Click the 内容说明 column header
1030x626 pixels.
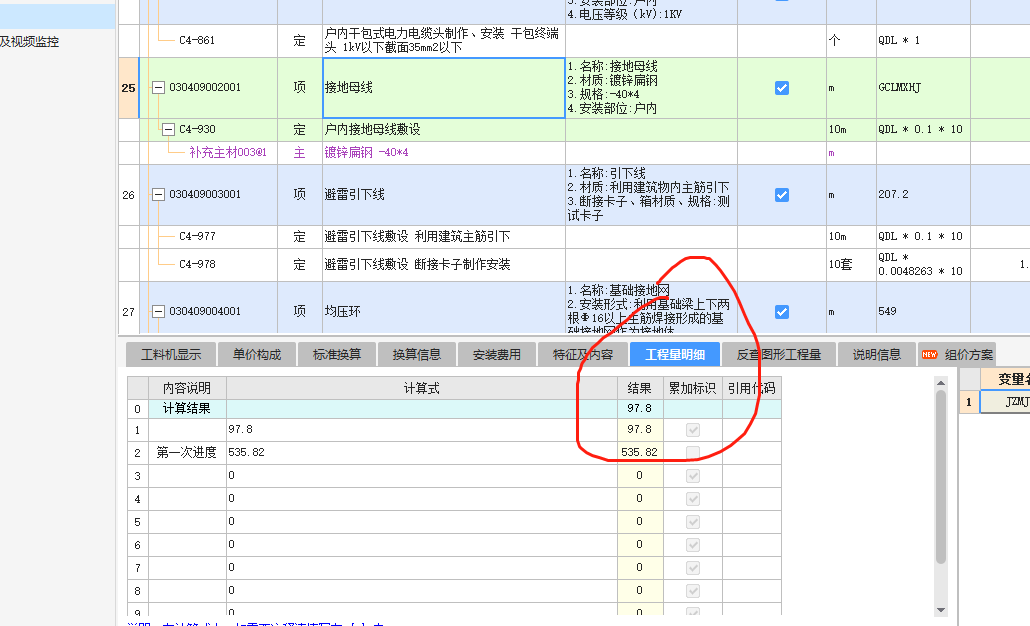[187, 388]
